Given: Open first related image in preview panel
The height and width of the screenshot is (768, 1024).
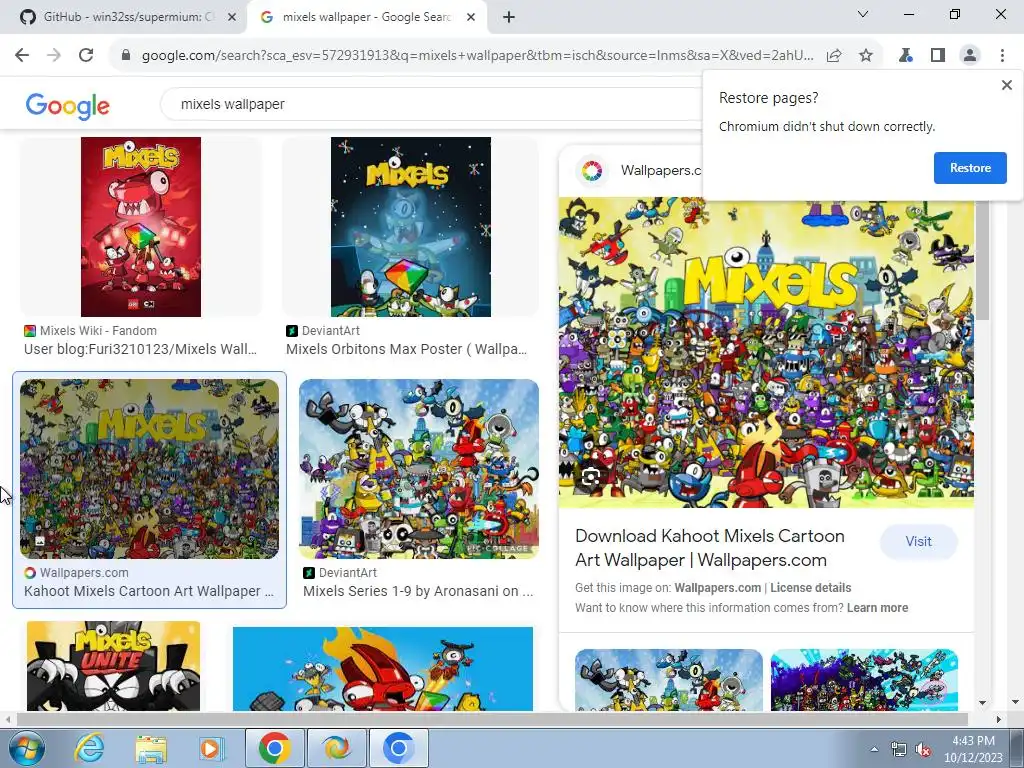Looking at the screenshot, I should 669,680.
